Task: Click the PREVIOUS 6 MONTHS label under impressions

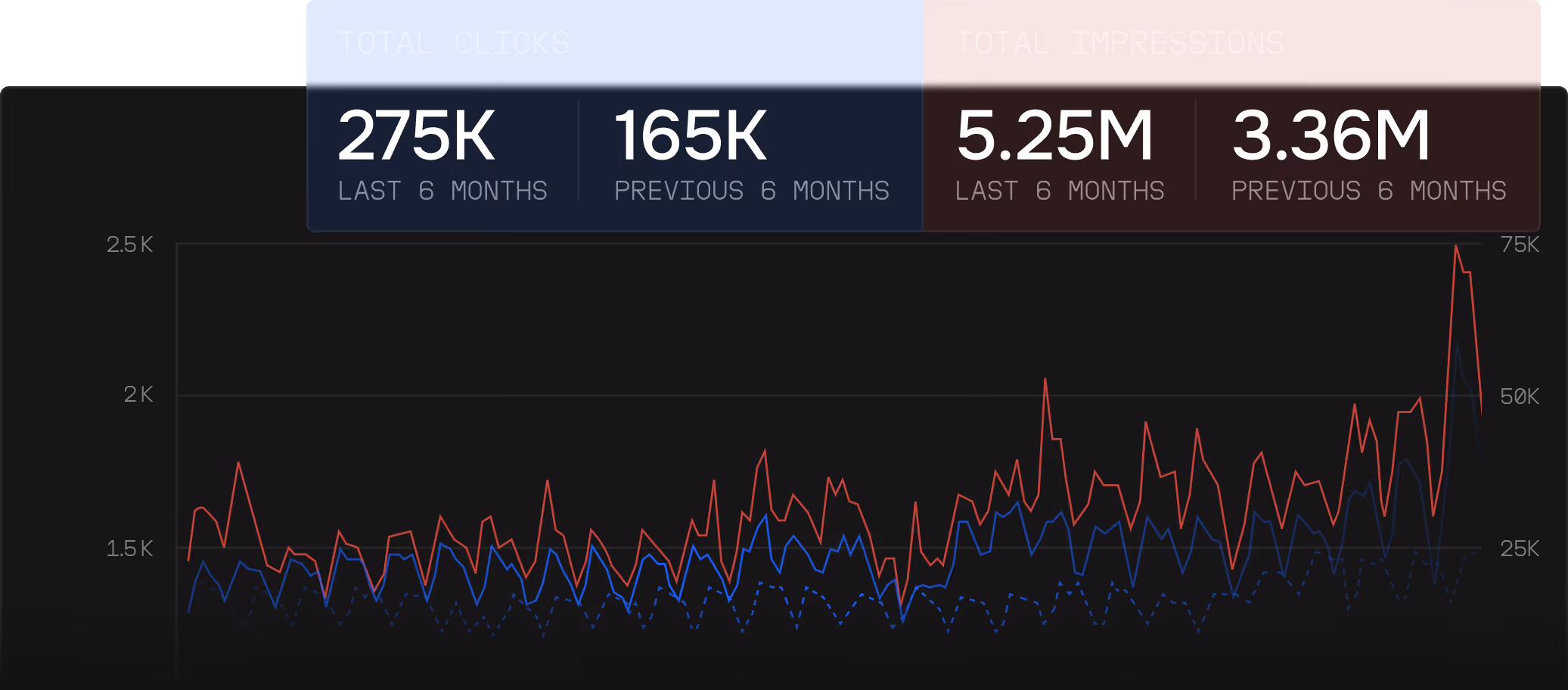Action: [x=1368, y=191]
